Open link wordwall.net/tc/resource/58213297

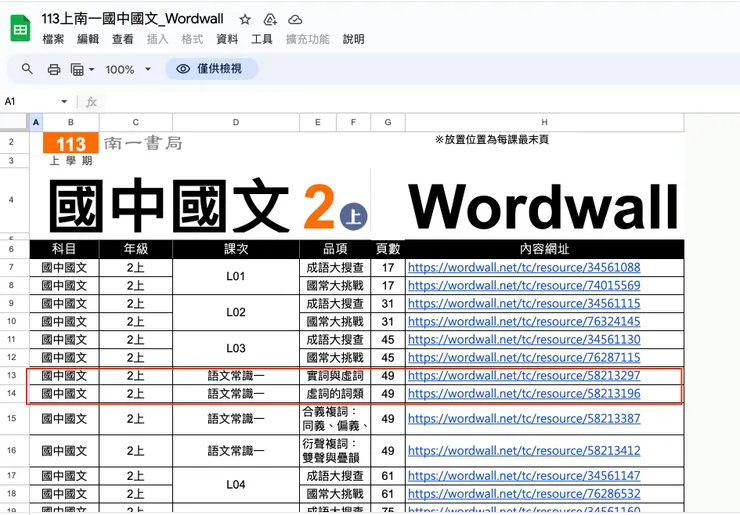pos(524,375)
